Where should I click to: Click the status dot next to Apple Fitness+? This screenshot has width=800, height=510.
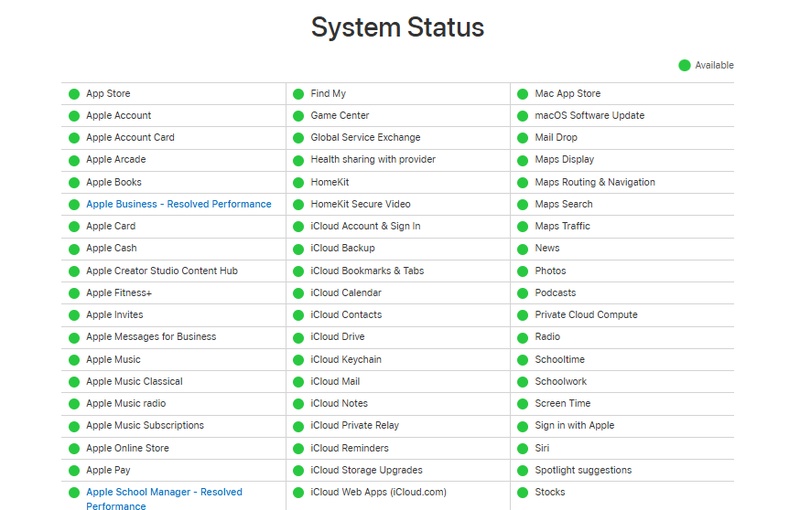(74, 293)
